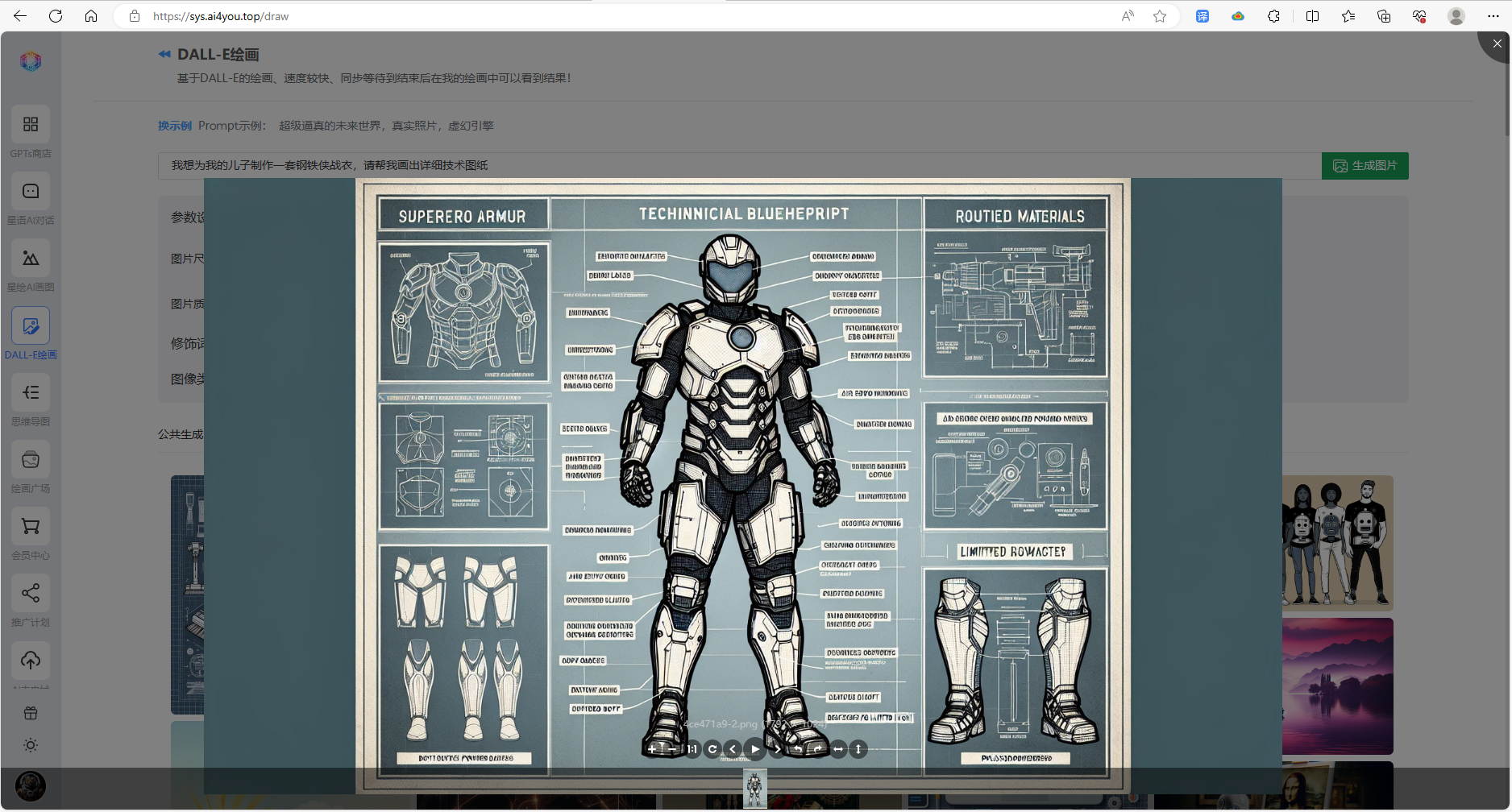Open the rainbow cloud extension icon

tap(1238, 16)
